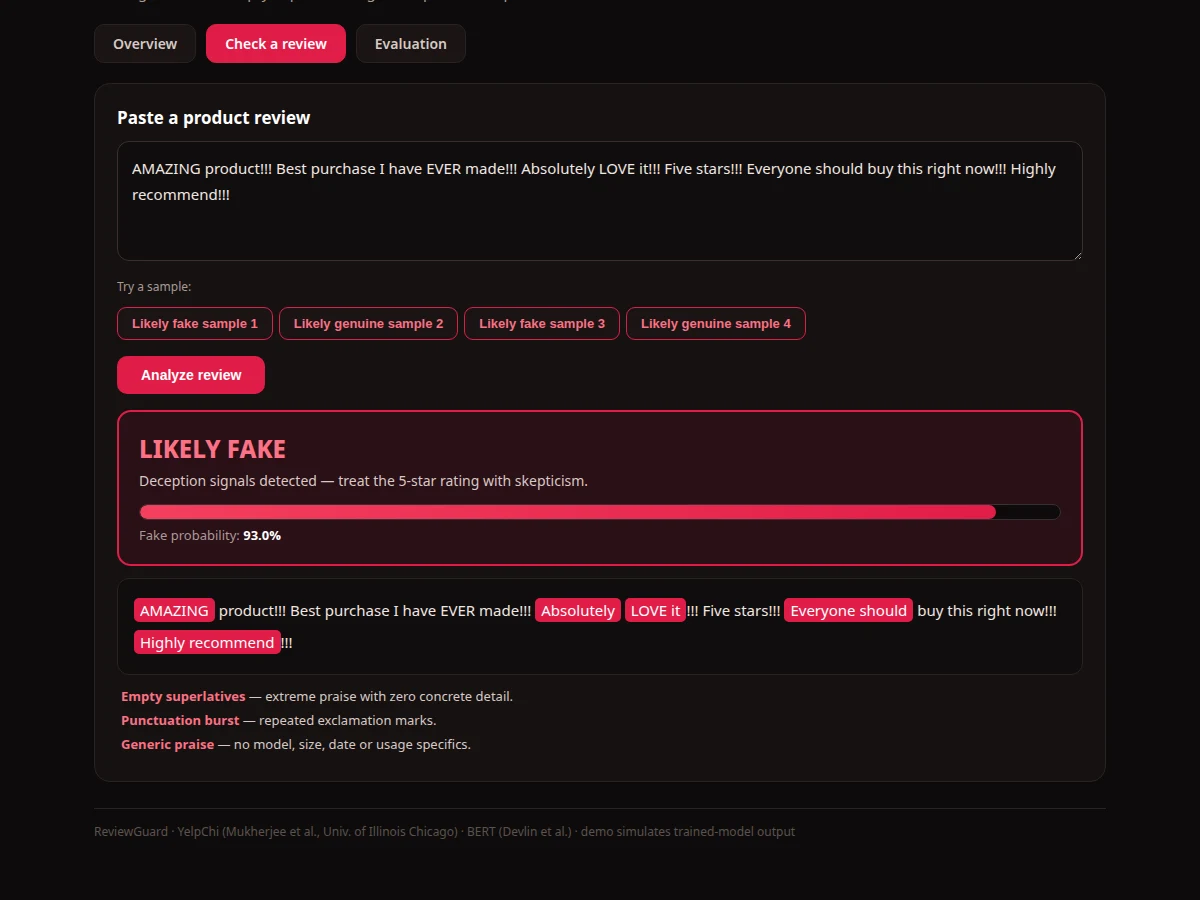Load Likely genuine sample 2
Image resolution: width=1200 pixels, height=900 pixels.
point(368,323)
